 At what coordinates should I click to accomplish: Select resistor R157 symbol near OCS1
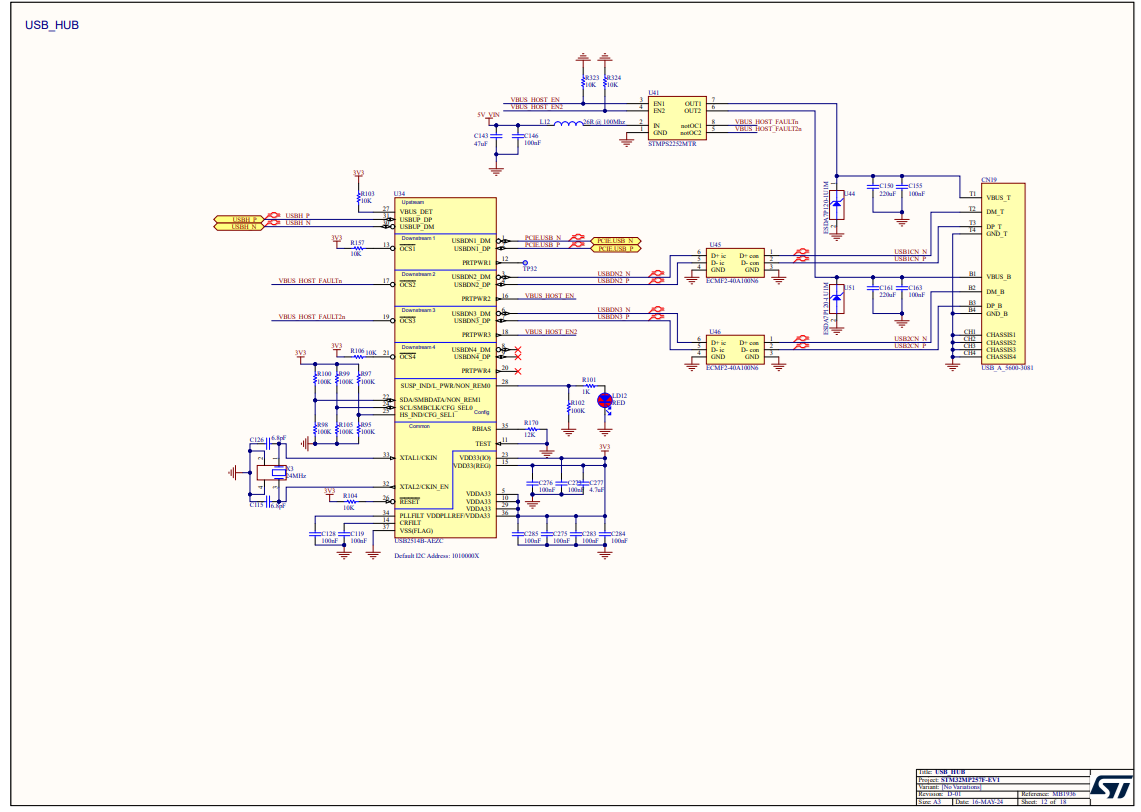357,248
